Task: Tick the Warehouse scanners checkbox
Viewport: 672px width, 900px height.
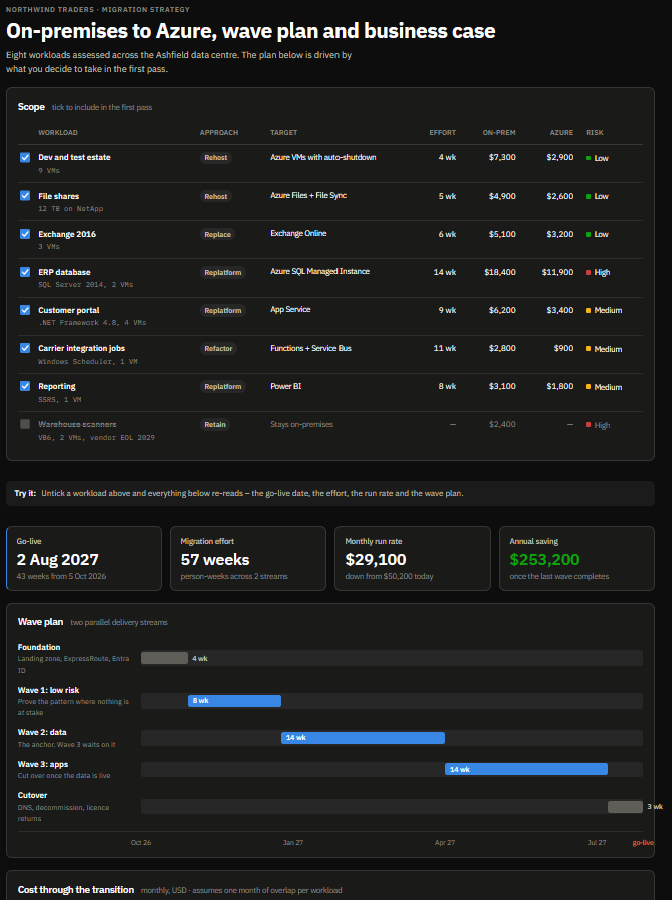Action: pos(25,424)
